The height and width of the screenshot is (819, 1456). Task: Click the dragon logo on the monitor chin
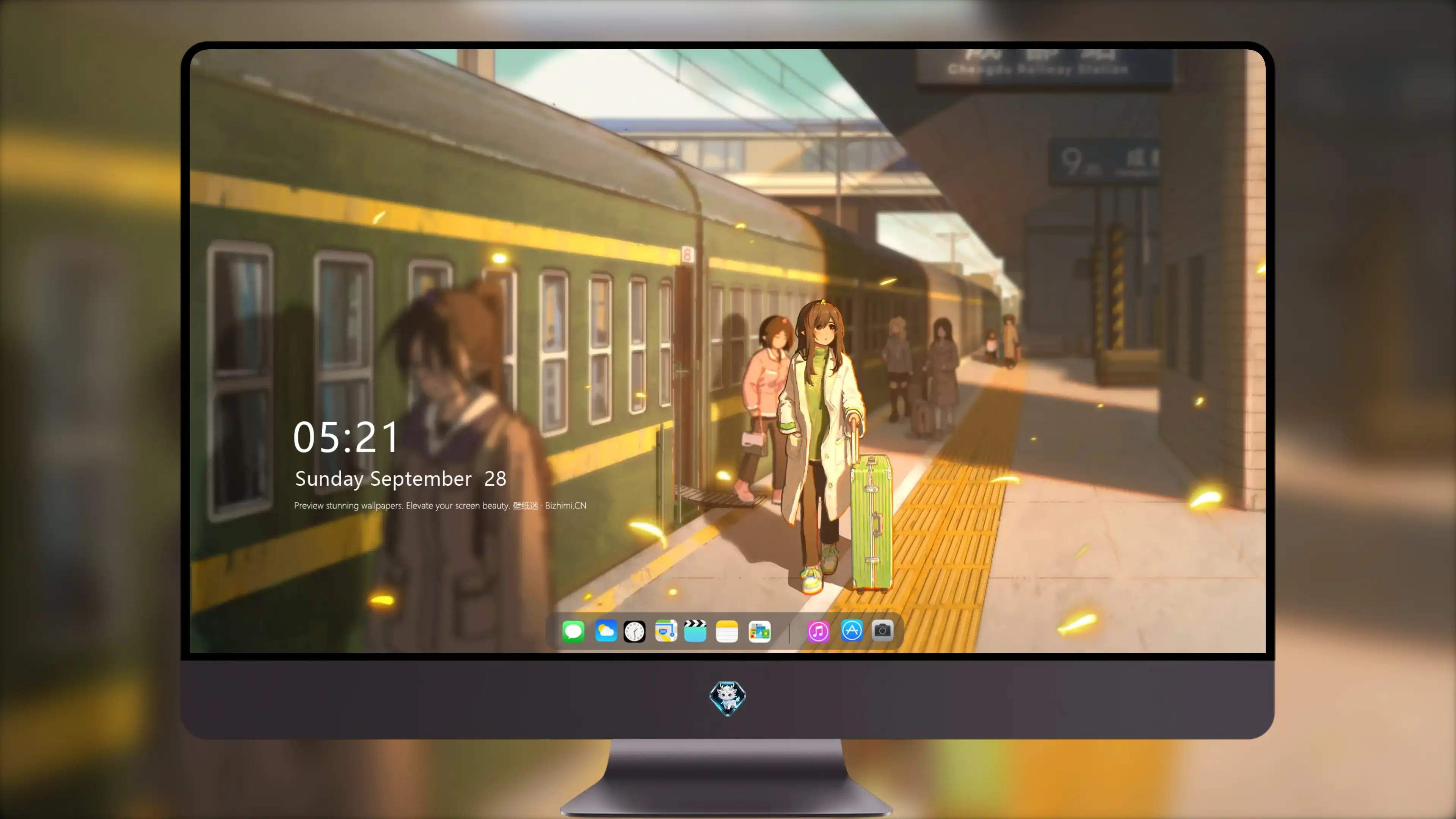(x=728, y=698)
